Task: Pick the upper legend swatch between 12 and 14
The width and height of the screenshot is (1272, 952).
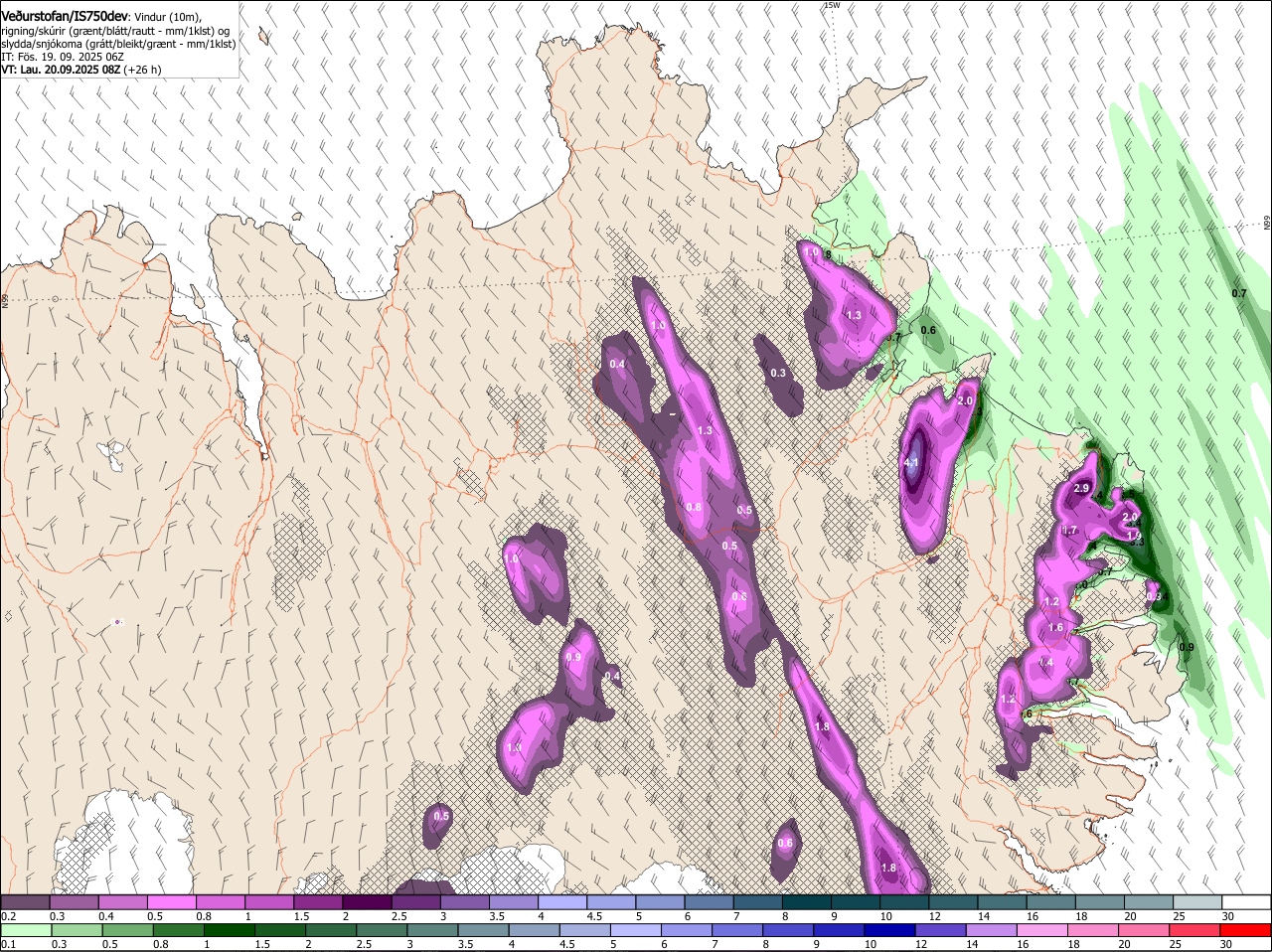Action: coord(954,901)
